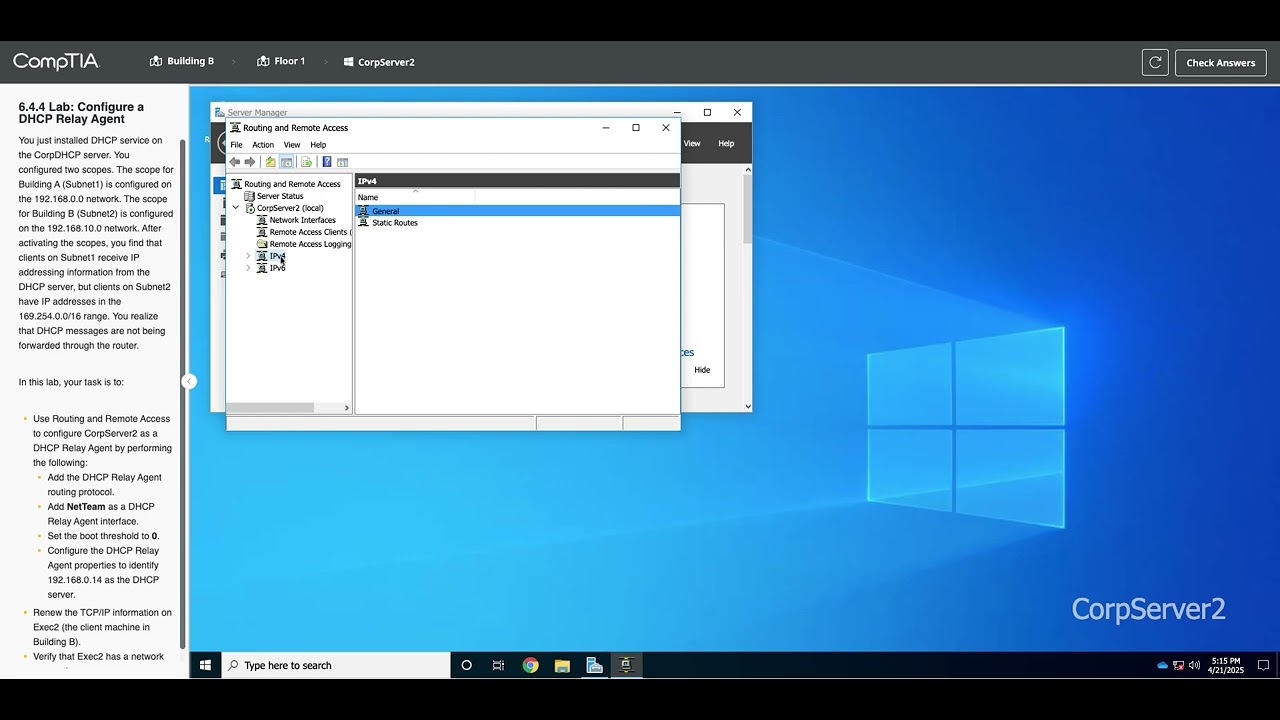Viewport: 1280px width, 720px height.
Task: Click Hide in Server Manager window
Action: (x=702, y=370)
